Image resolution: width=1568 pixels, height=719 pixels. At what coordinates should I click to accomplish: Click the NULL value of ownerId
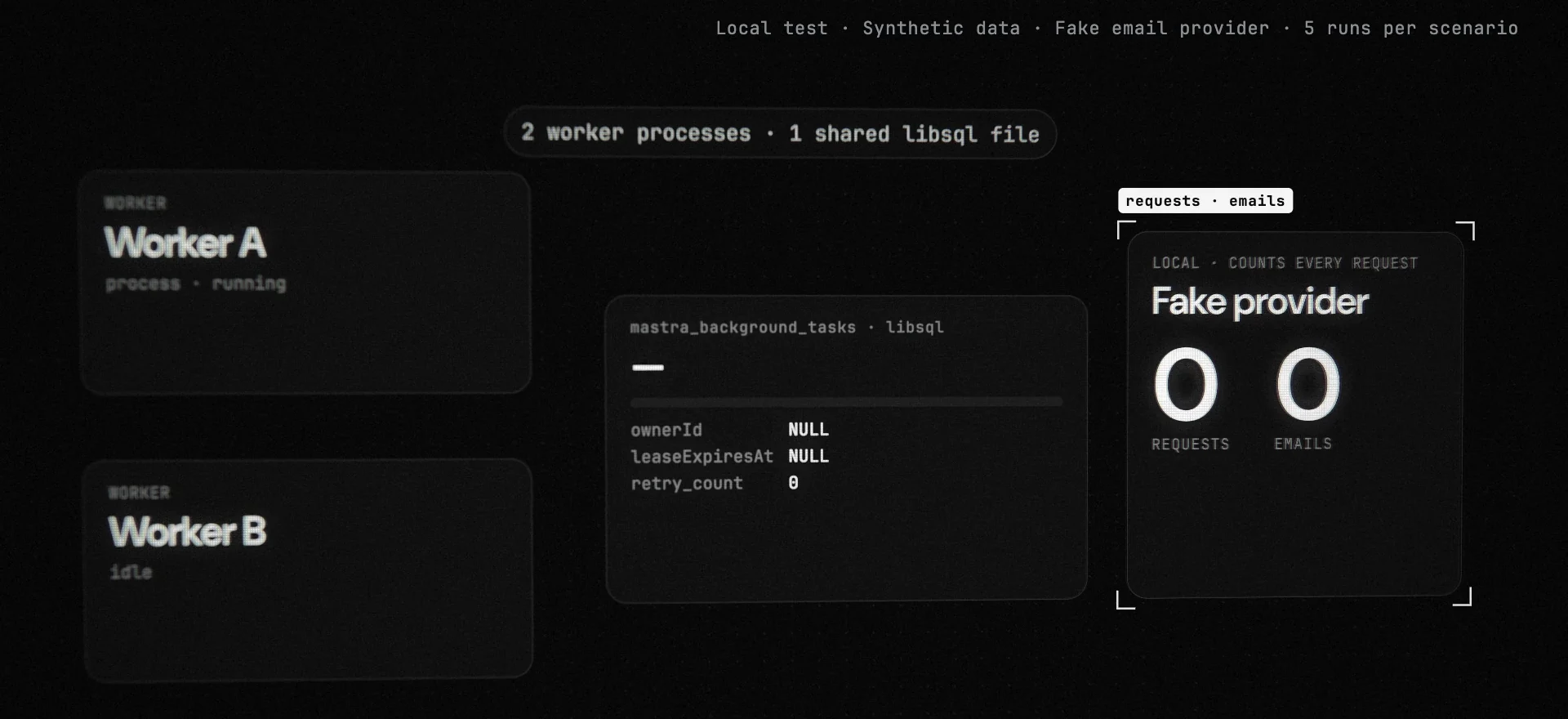pyautogui.click(x=808, y=430)
